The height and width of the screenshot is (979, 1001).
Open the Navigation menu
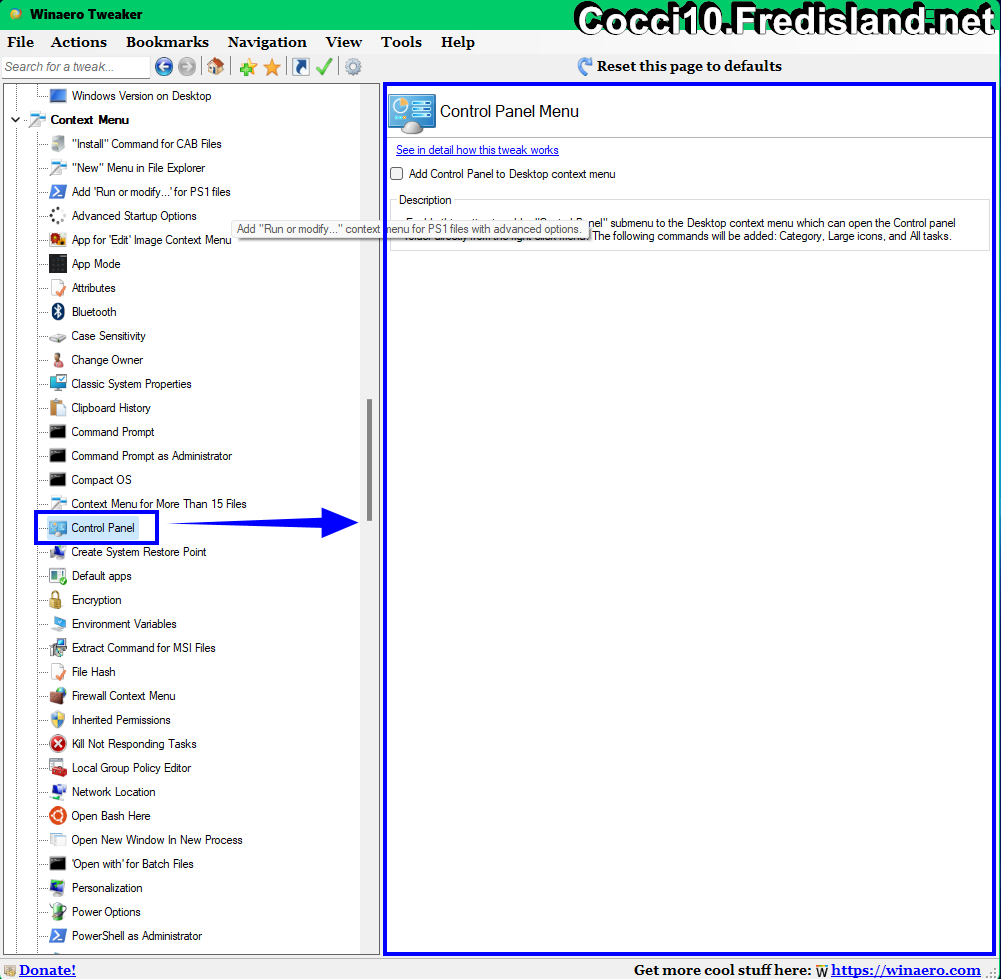(x=267, y=42)
